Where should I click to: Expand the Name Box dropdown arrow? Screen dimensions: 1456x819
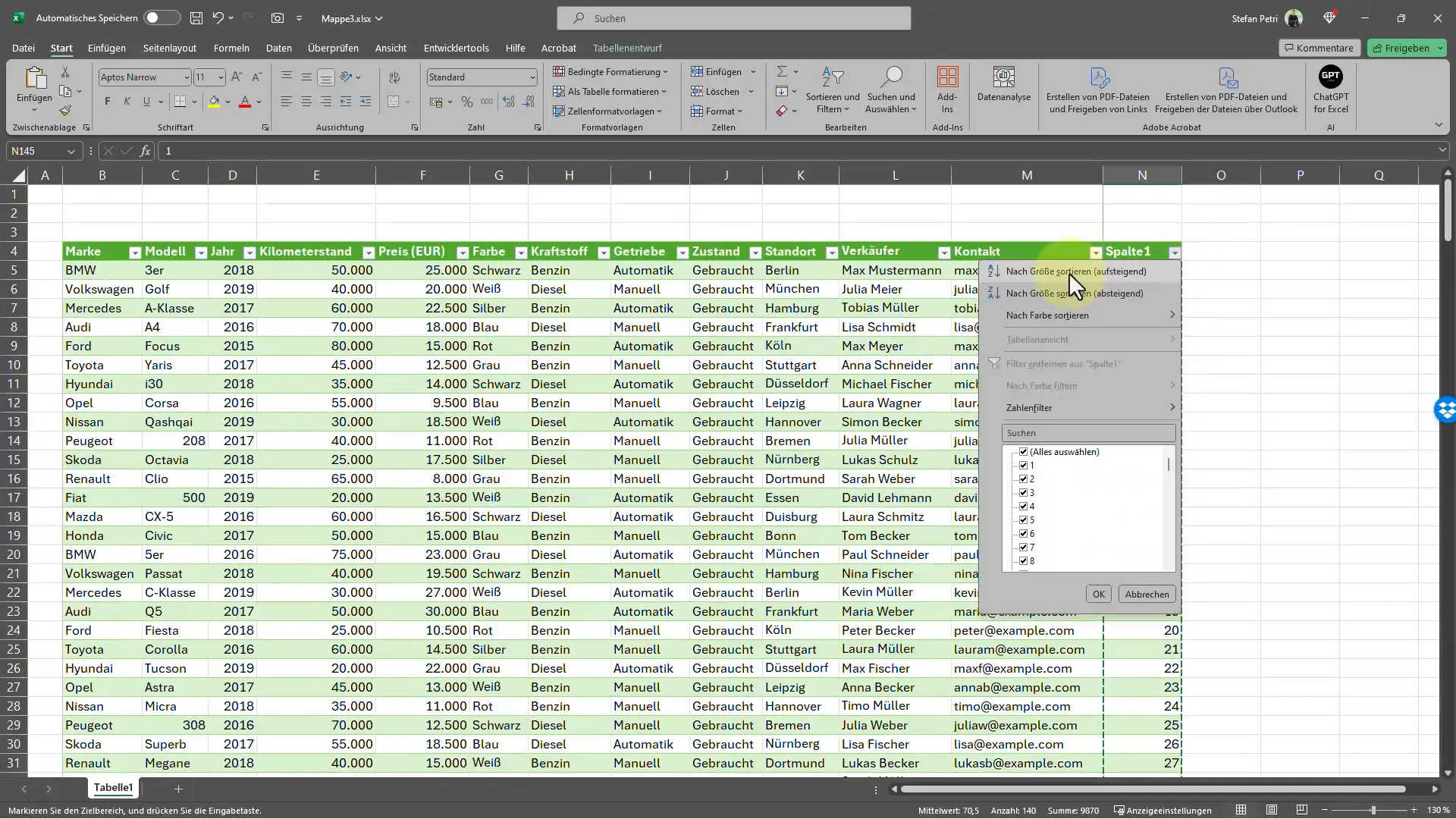[71, 152]
